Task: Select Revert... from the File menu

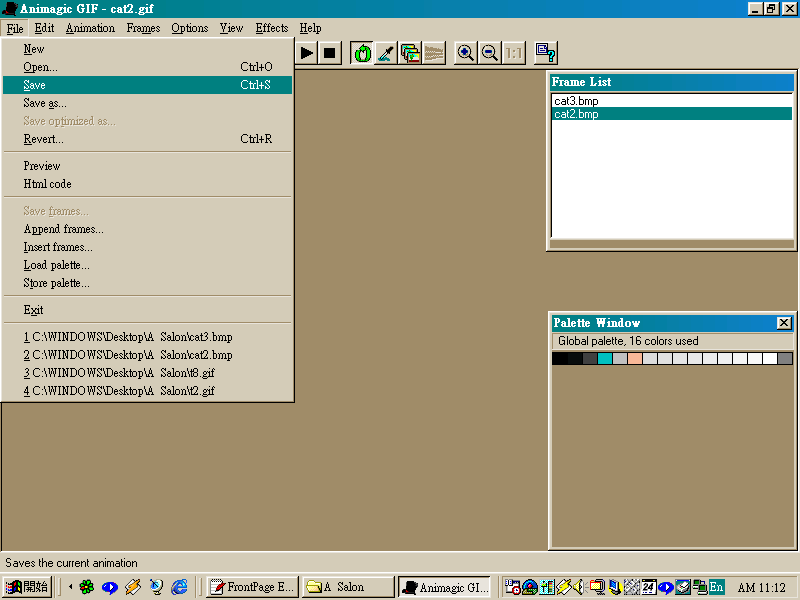Action: [147, 139]
